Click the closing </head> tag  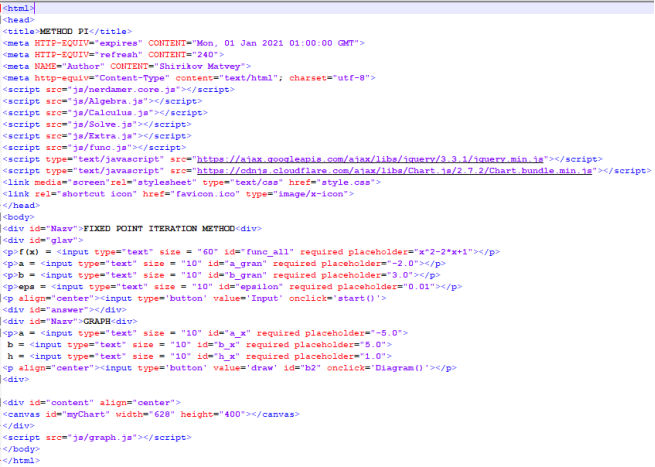(x=21, y=206)
